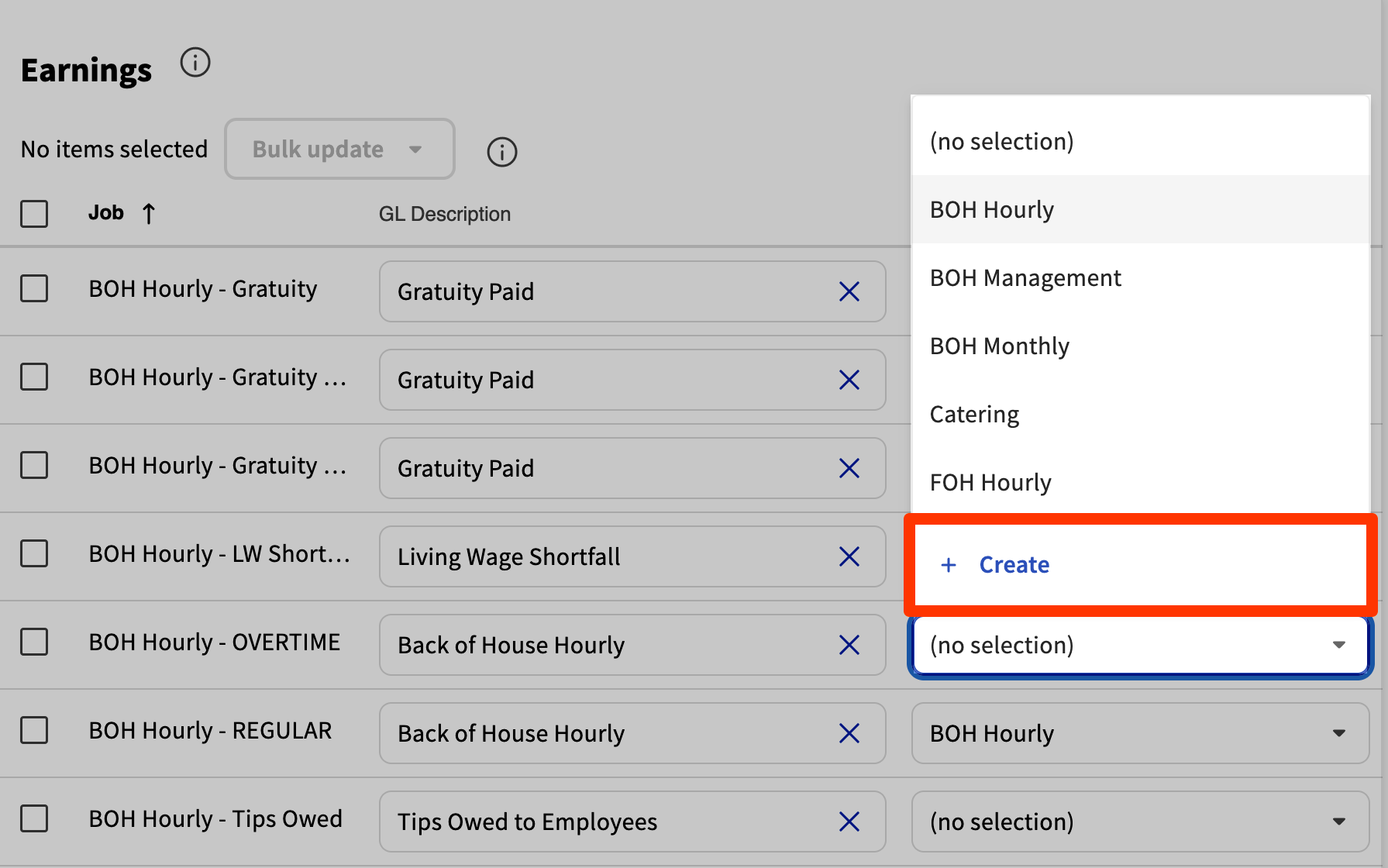Viewport: 1388px width, 868px height.
Task: Choose (no selection) at top of list
Action: coord(1001,141)
